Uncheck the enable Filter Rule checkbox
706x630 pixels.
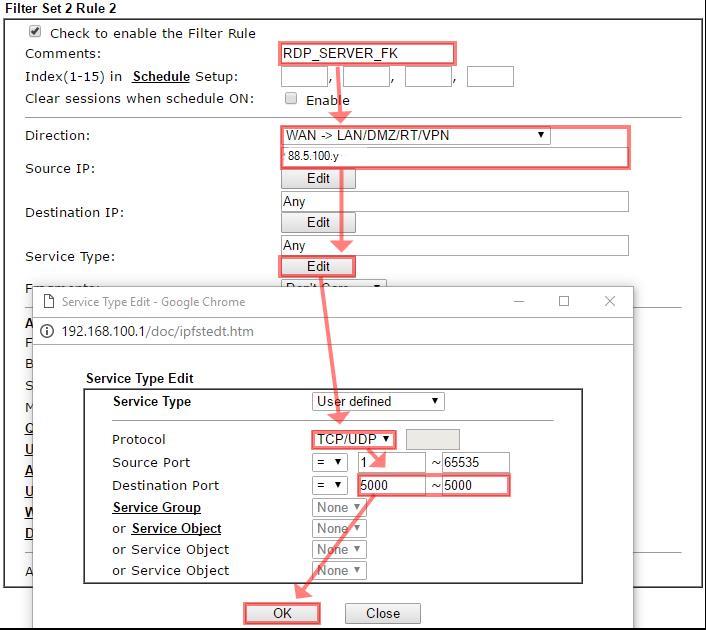[36, 32]
